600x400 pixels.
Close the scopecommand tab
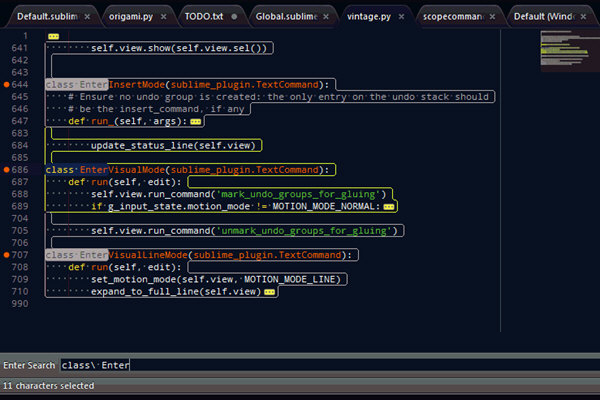492,16
